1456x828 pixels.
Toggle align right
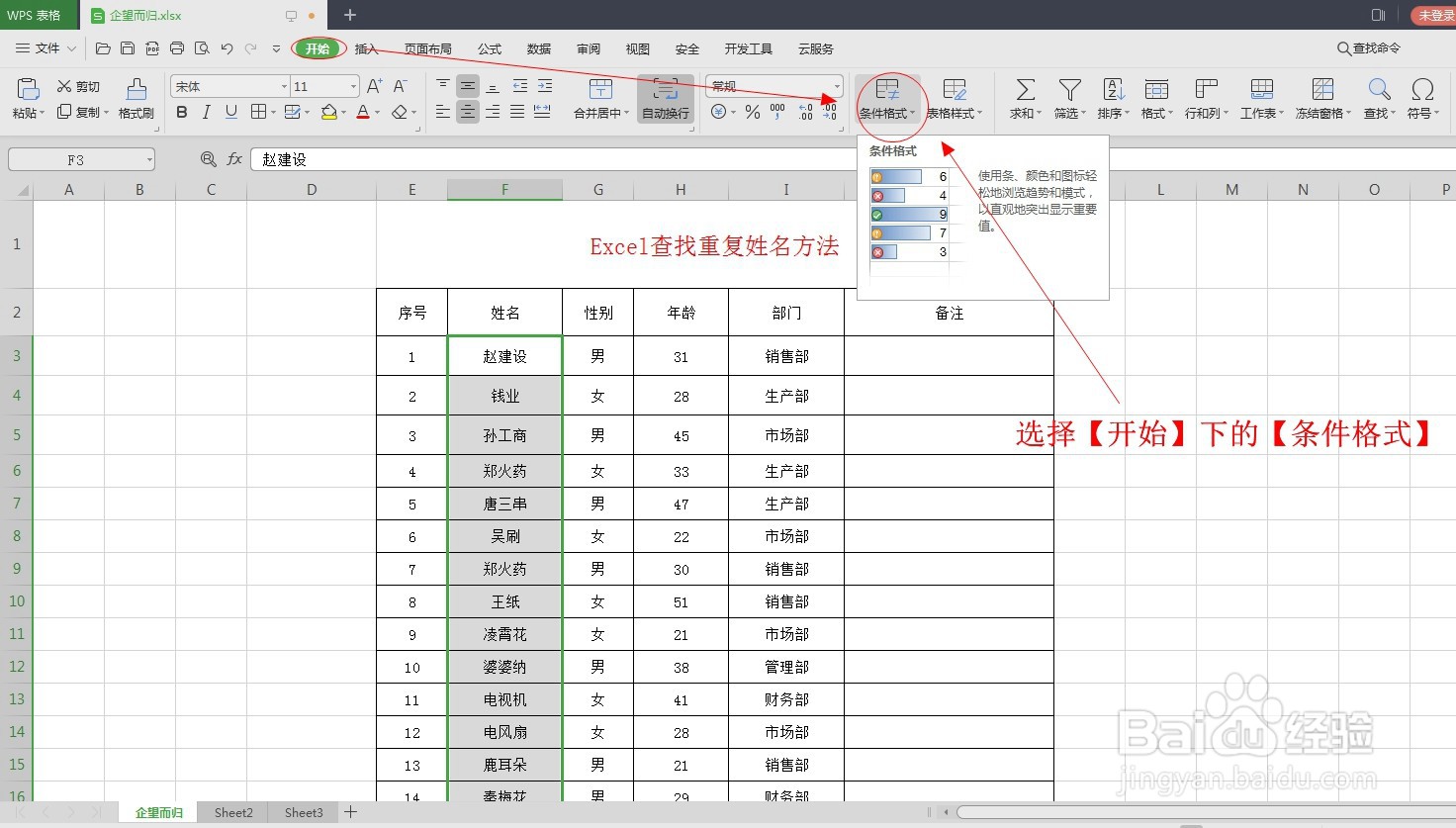[493, 112]
